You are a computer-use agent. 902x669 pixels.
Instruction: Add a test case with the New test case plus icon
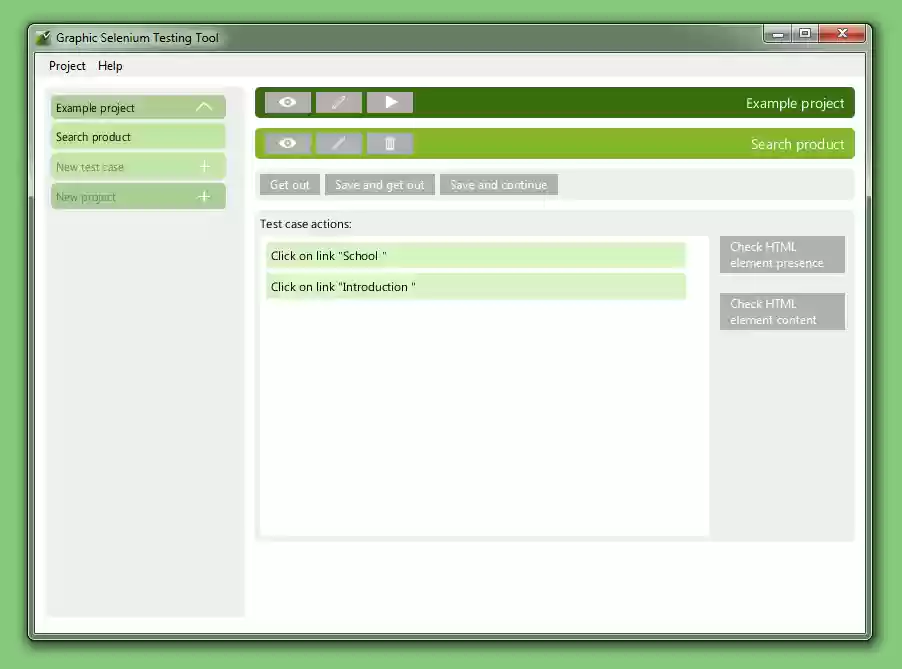point(204,166)
